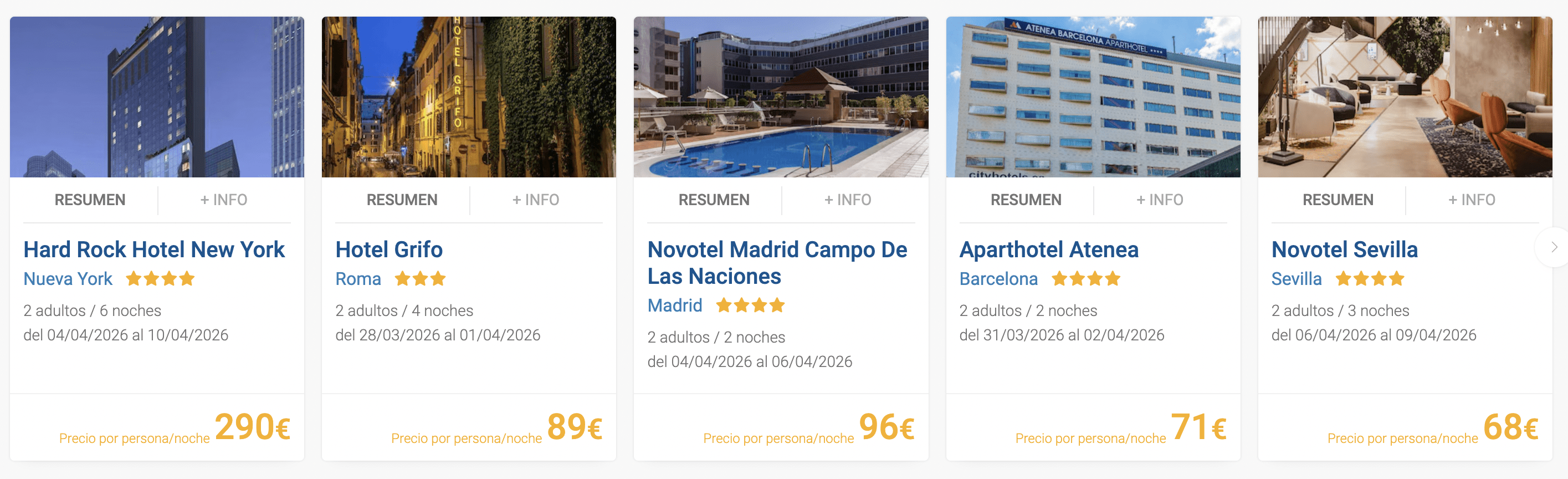The image size is (1568, 479).
Task: View the Novotel Madrid pool photo
Action: click(781, 97)
